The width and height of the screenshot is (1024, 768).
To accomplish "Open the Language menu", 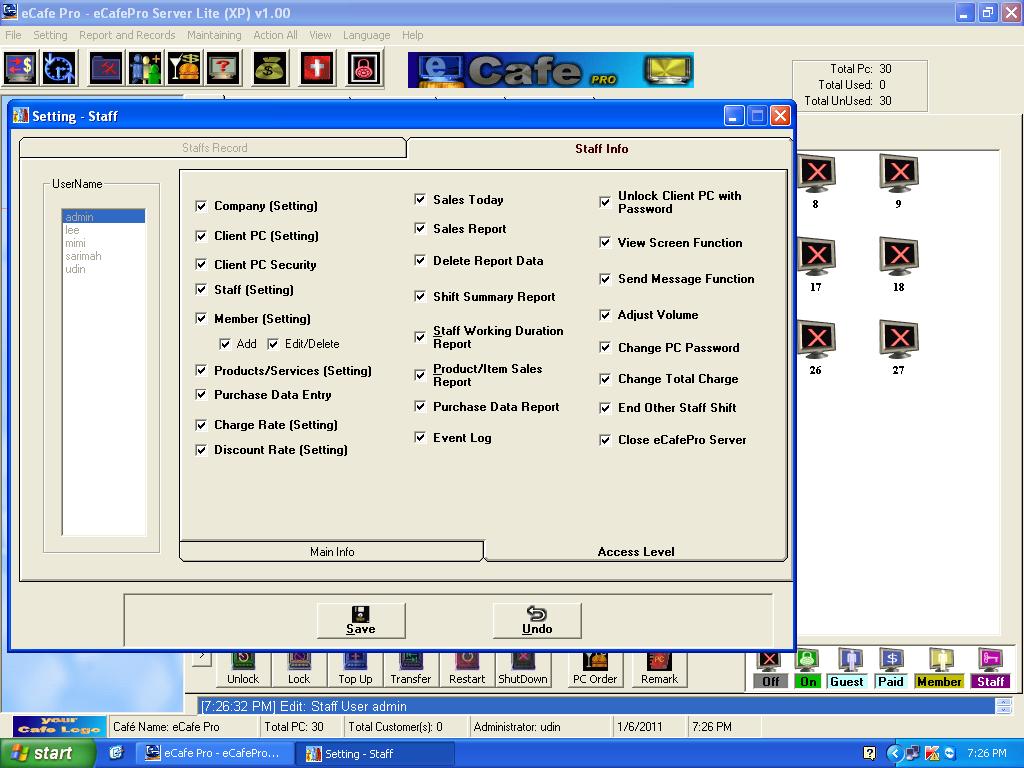I will 366,35.
